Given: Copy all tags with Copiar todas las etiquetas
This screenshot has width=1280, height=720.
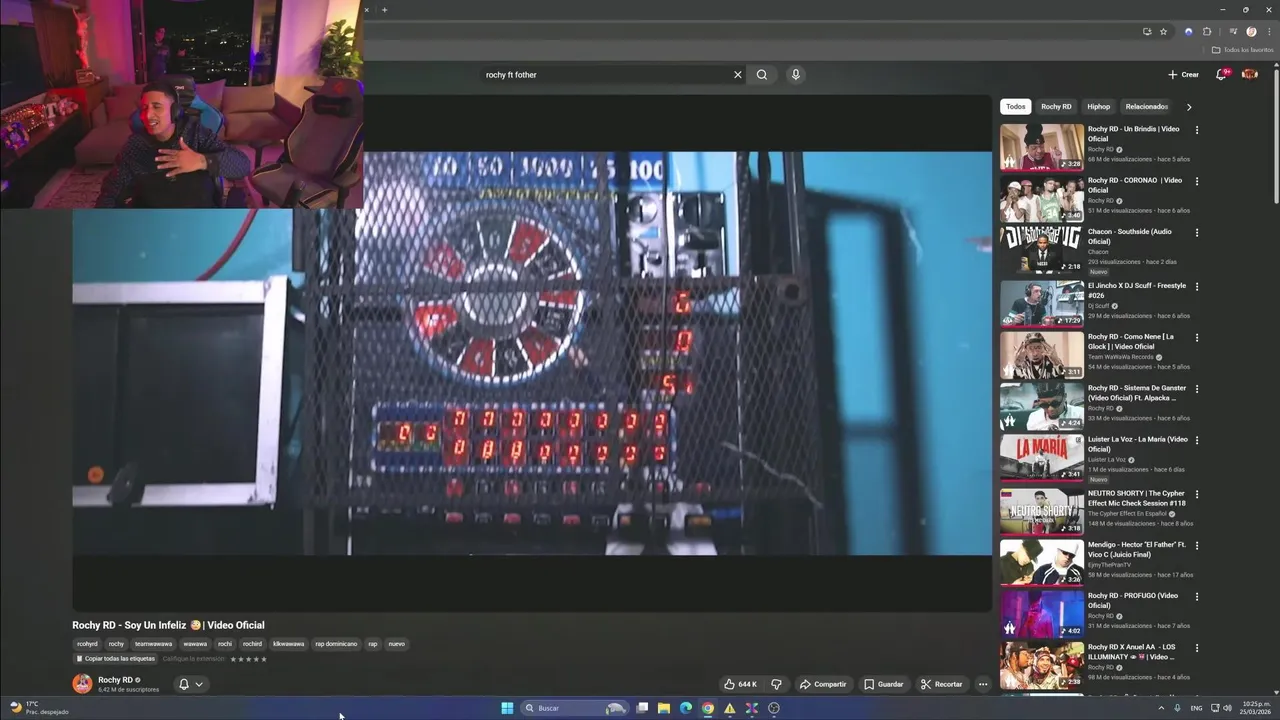Looking at the screenshot, I should coord(116,658).
